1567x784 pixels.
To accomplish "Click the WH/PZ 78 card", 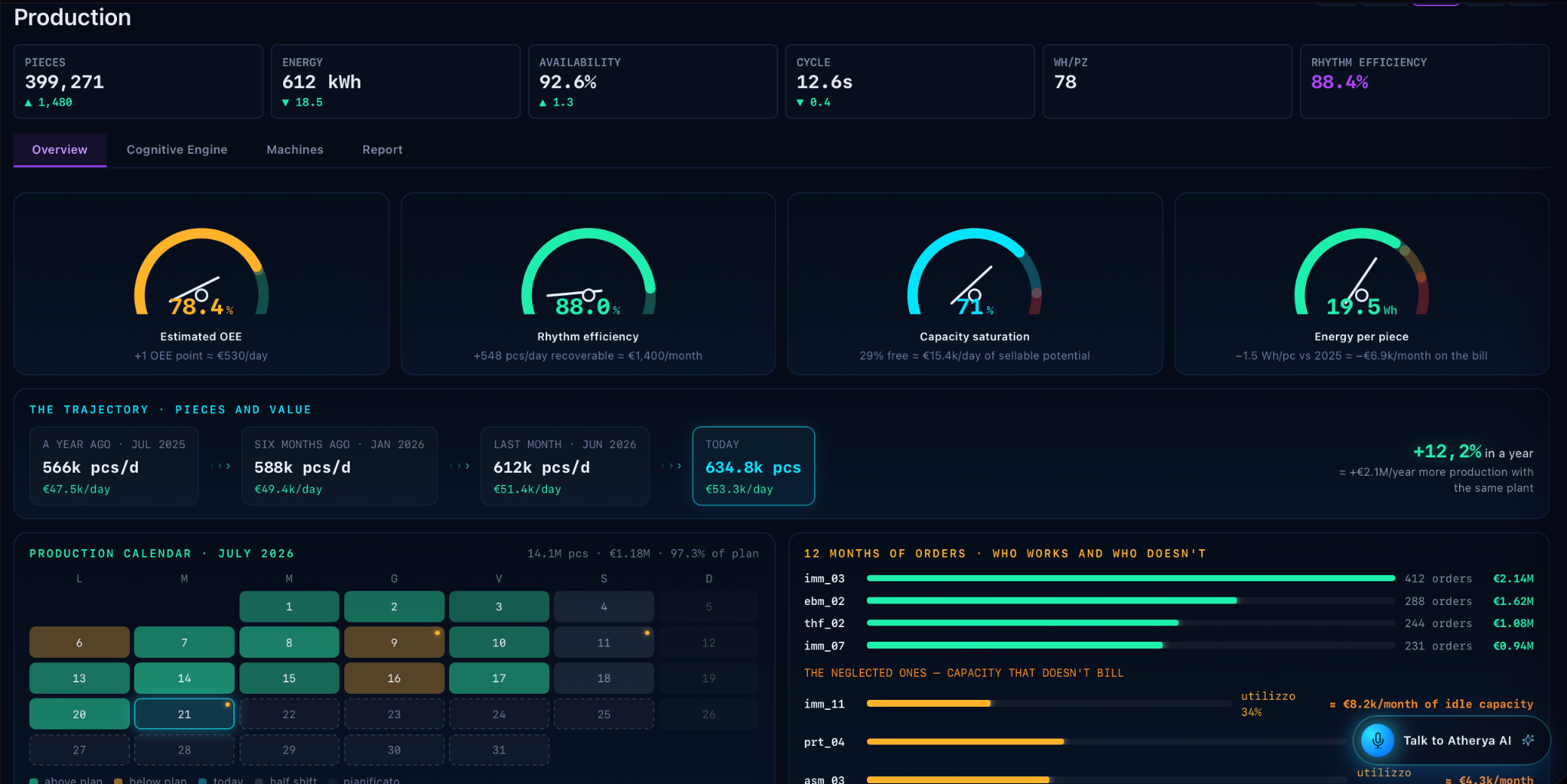I will tap(1168, 81).
